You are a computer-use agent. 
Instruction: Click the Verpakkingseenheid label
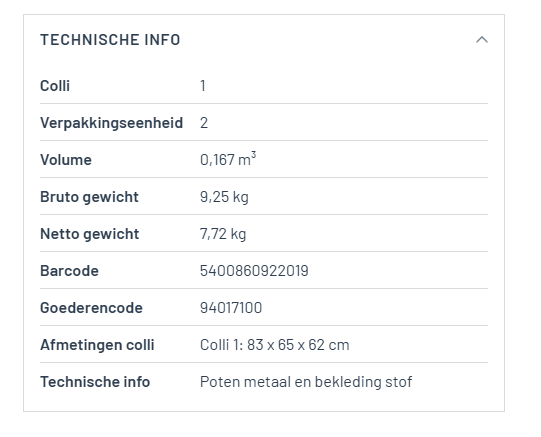pyautogui.click(x=111, y=123)
